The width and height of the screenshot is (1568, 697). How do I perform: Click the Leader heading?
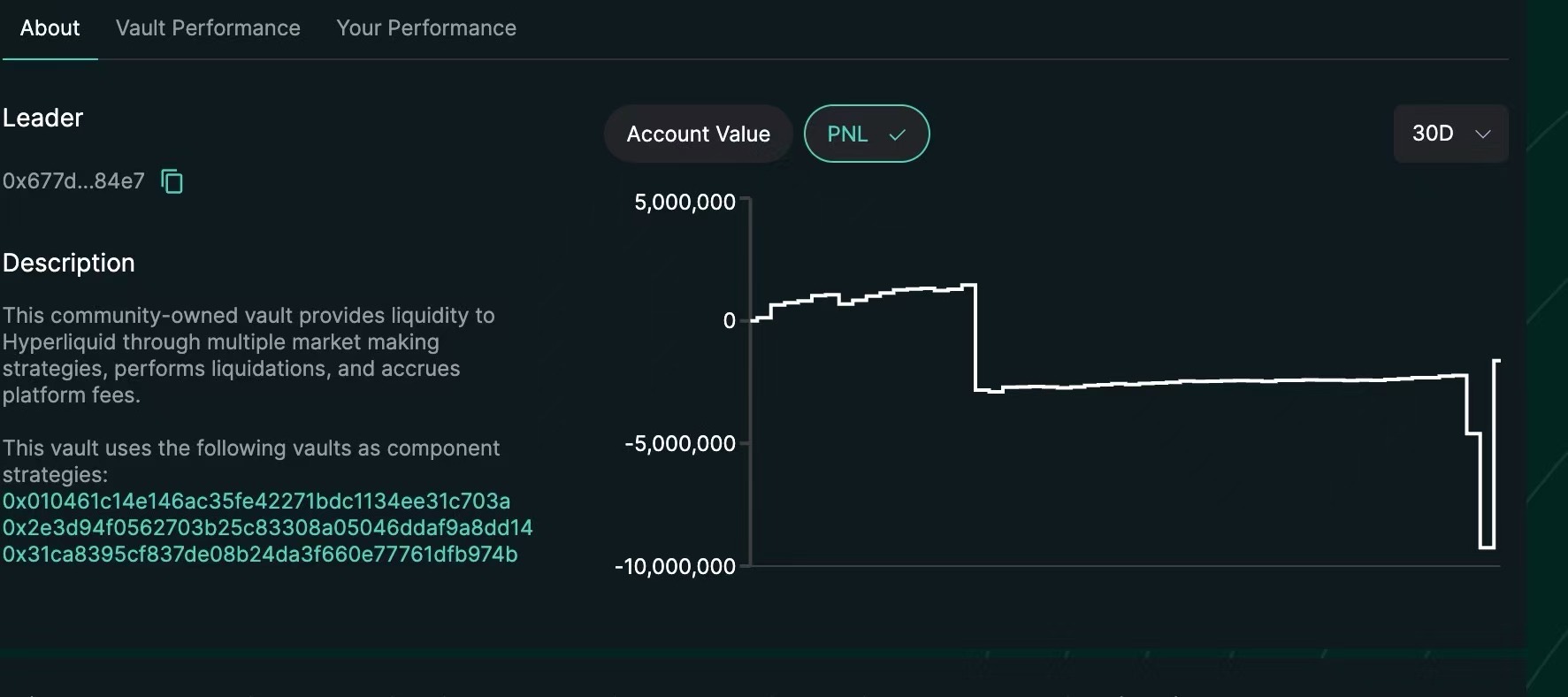point(42,118)
